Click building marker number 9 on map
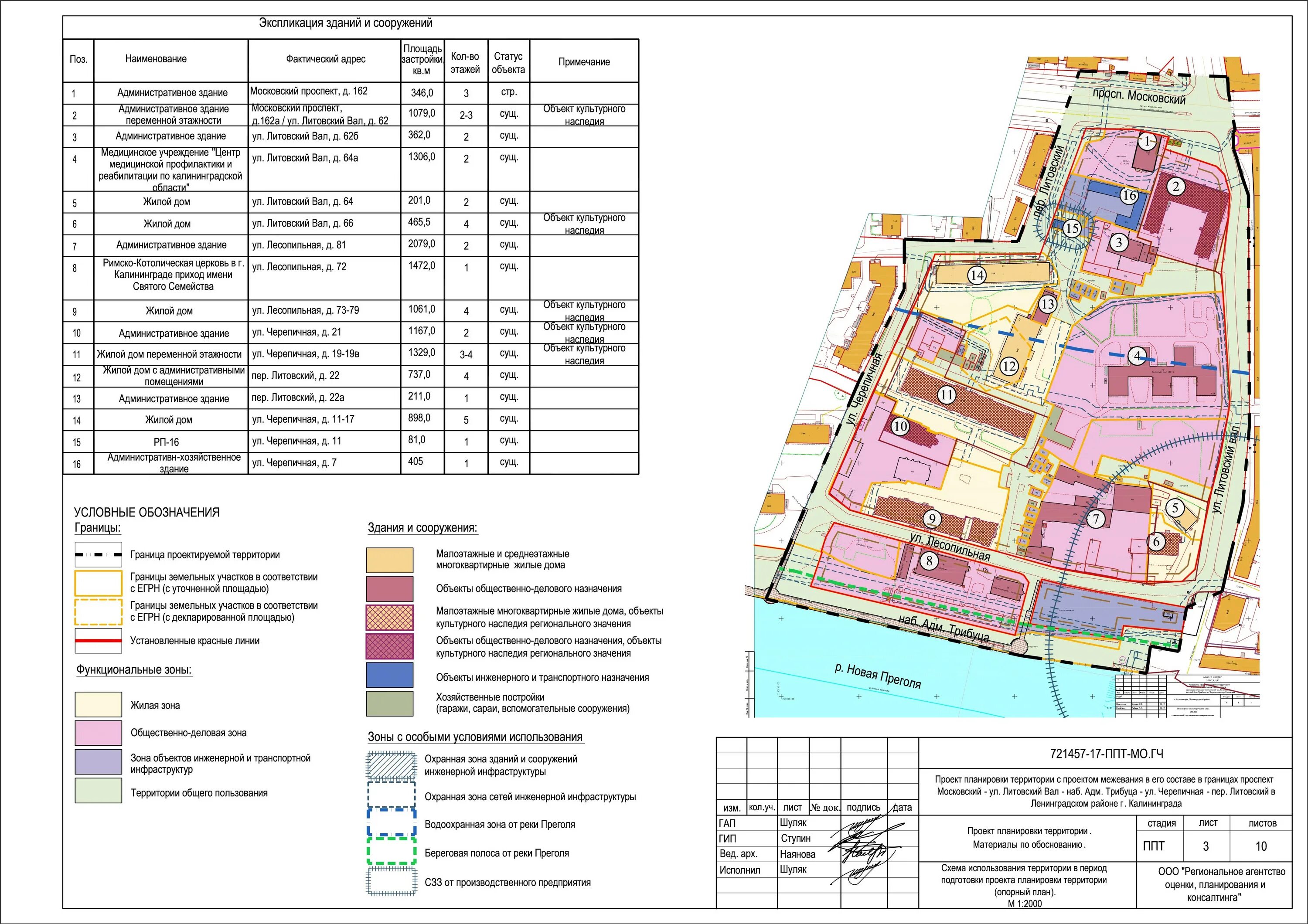The width and height of the screenshot is (1308, 924). 932,519
